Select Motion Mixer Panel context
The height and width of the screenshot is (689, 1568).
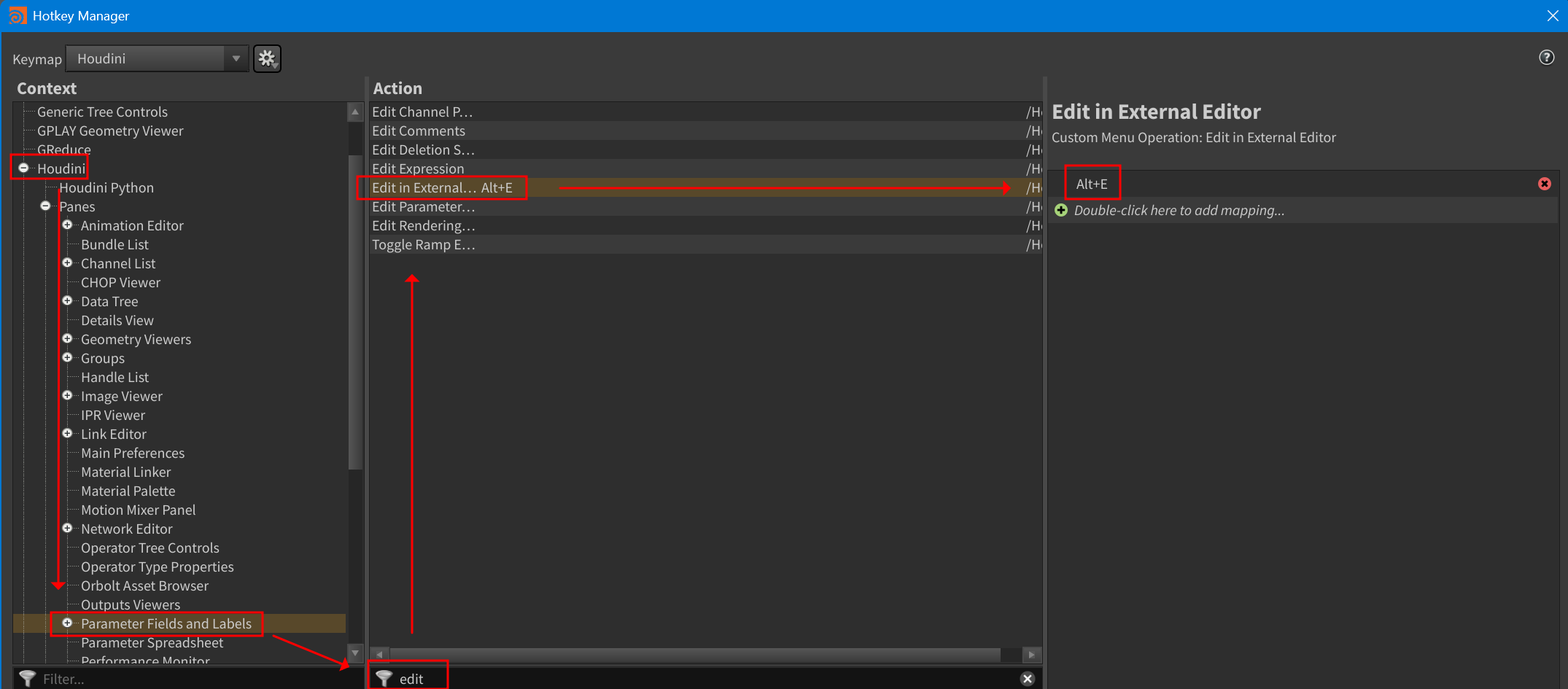pyautogui.click(x=138, y=510)
